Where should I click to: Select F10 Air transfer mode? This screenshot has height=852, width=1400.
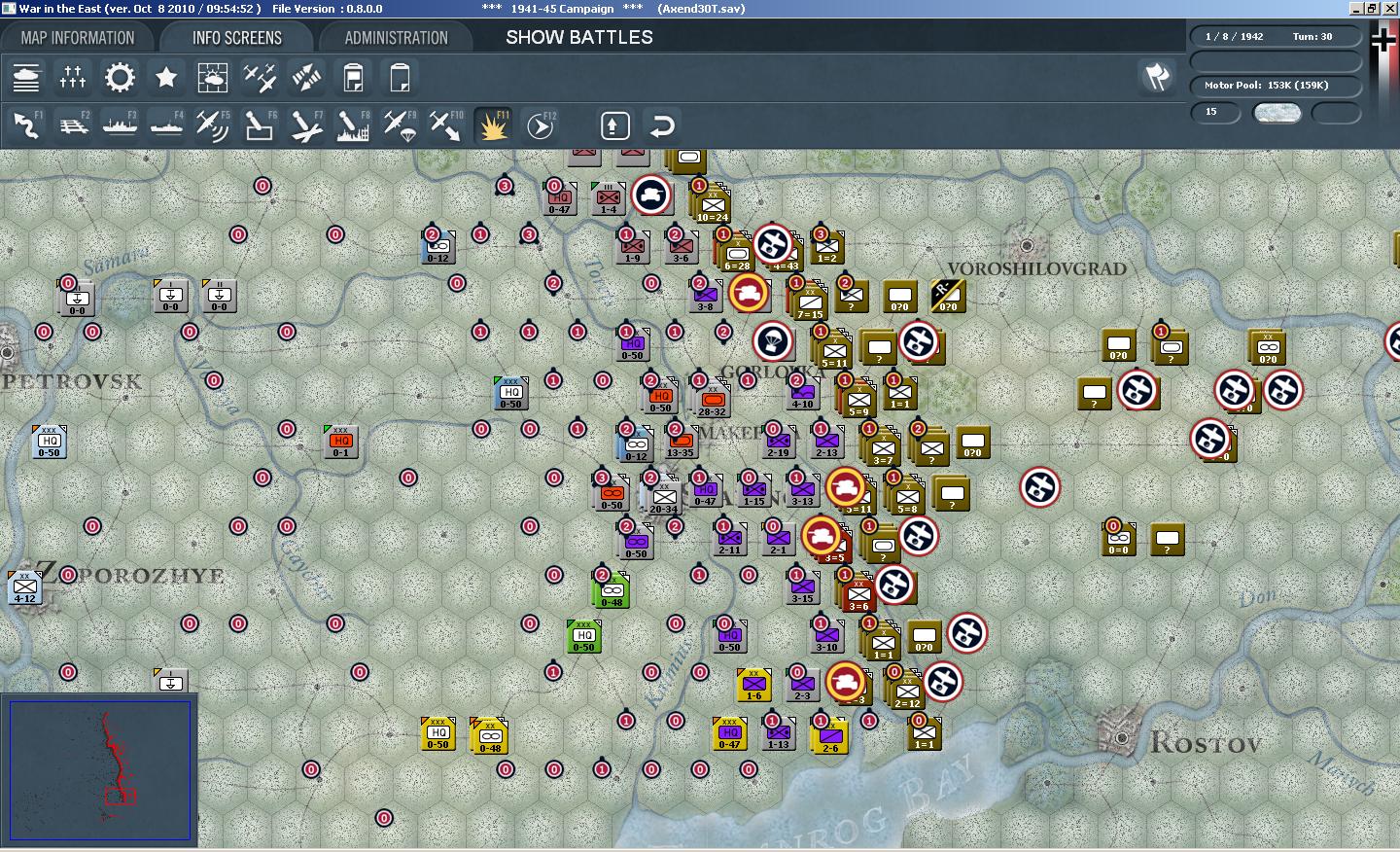tap(446, 125)
